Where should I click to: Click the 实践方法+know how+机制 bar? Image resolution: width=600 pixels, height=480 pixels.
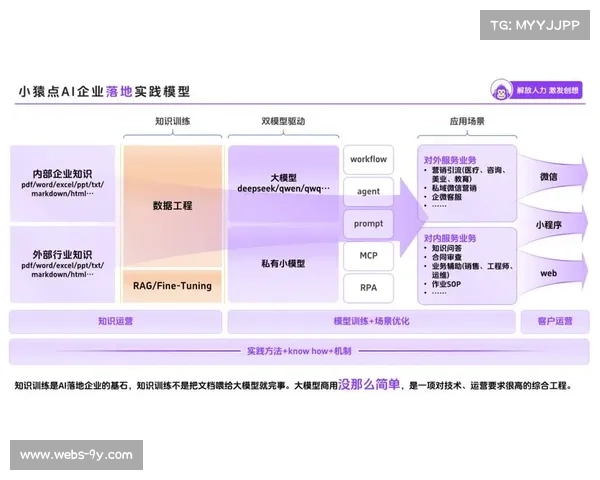pos(299,351)
